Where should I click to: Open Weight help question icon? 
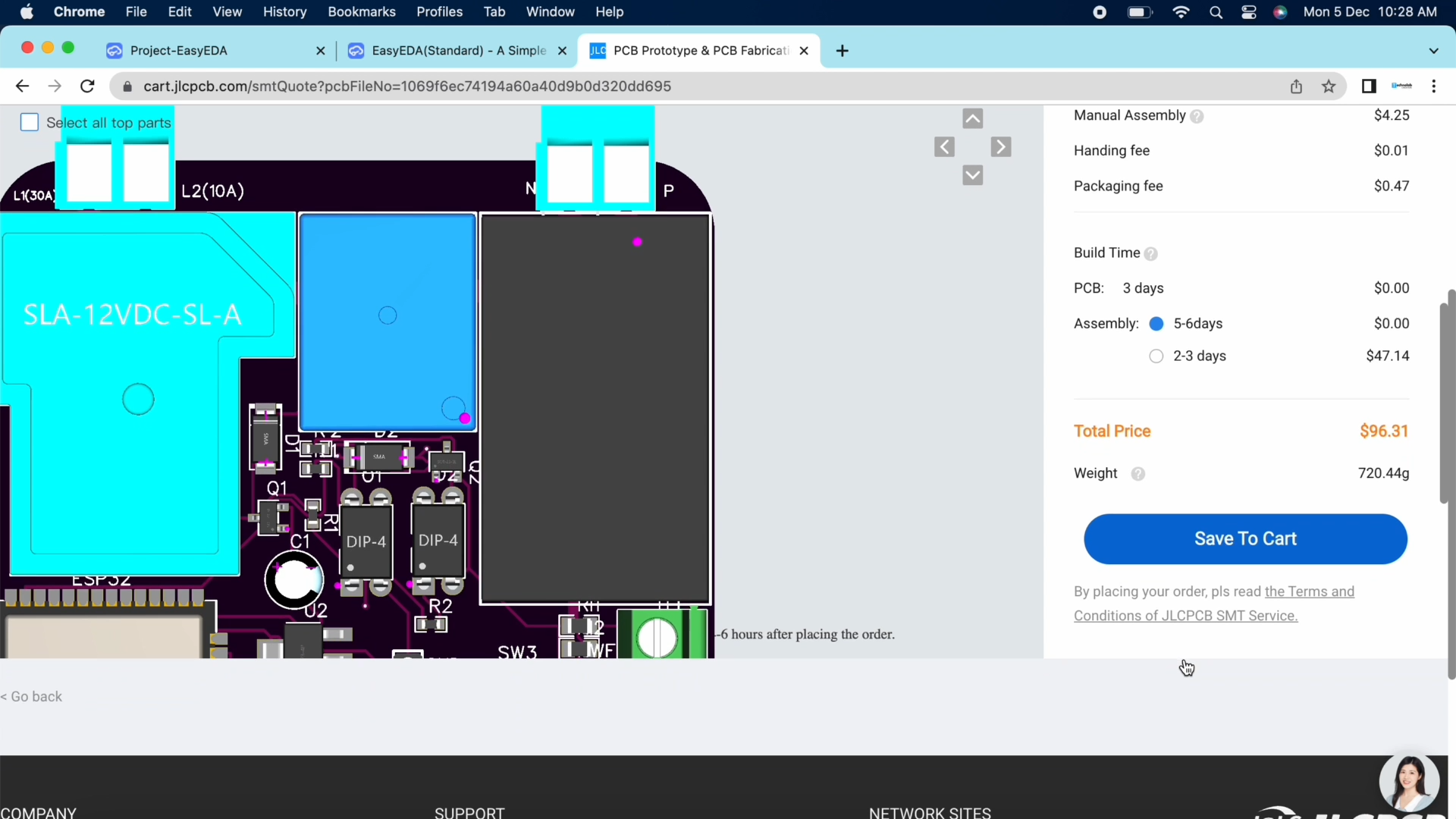[x=1137, y=474]
